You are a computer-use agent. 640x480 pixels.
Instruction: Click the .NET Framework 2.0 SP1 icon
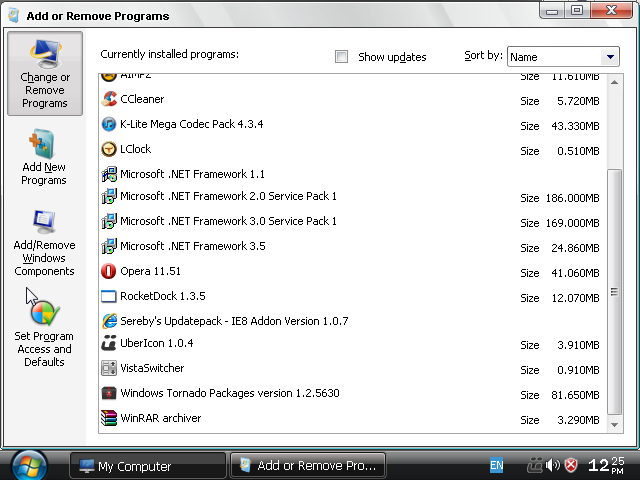point(109,196)
